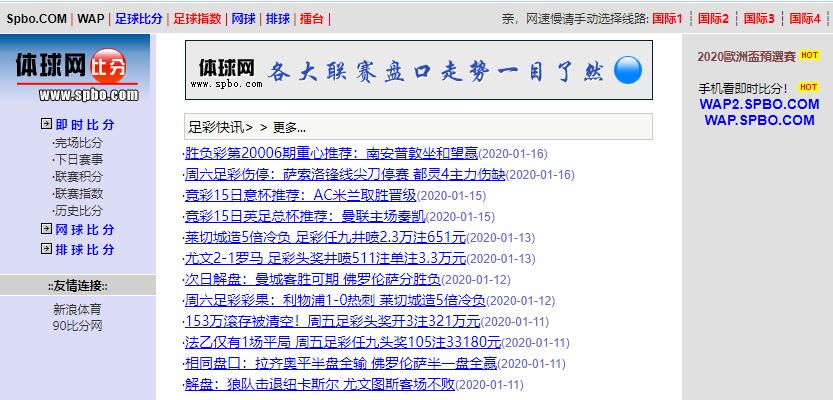Open news 胜负彩第20006期重心推荐

pyautogui.click(x=332, y=154)
